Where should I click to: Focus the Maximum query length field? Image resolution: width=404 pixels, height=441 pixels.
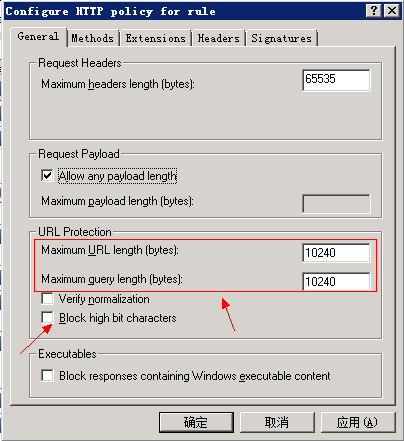[336, 281]
